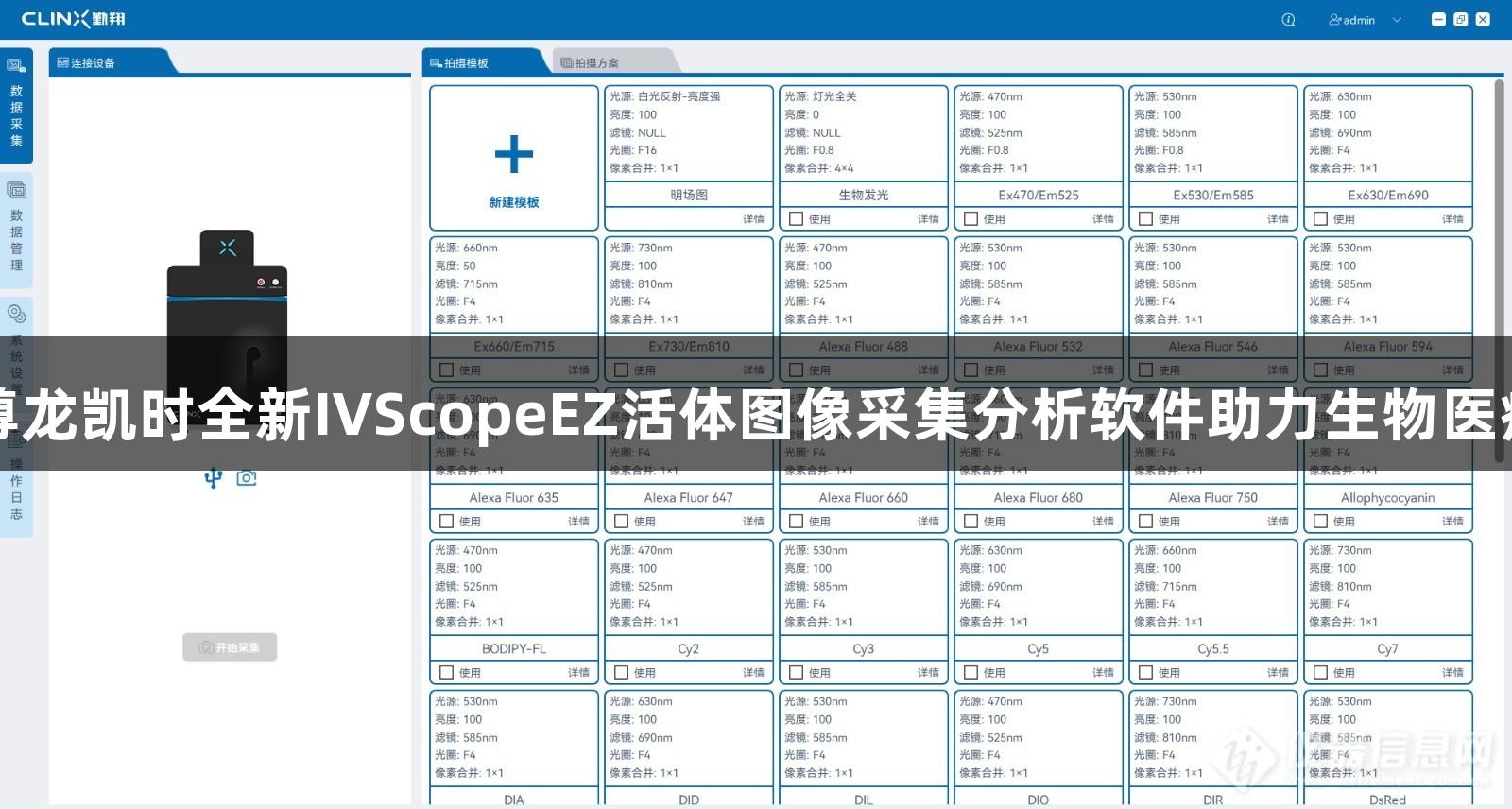1512x809 pixels.
Task: Click '滤镜: 690nm' in Ex630/Em690 card
Action: pyautogui.click(x=1340, y=132)
